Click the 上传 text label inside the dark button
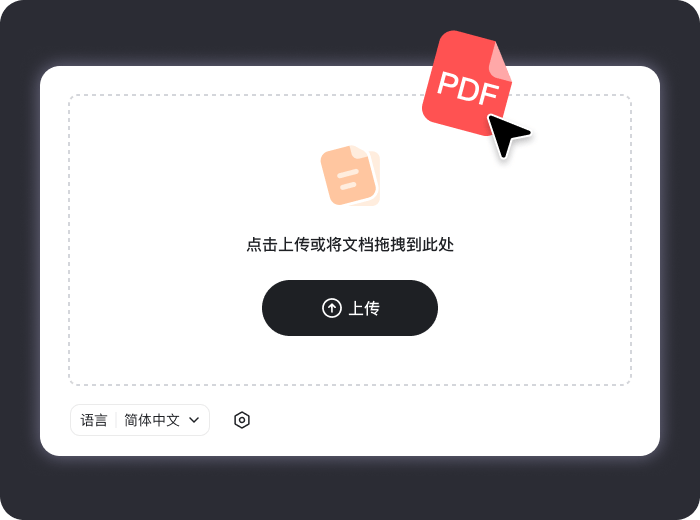 [364, 308]
